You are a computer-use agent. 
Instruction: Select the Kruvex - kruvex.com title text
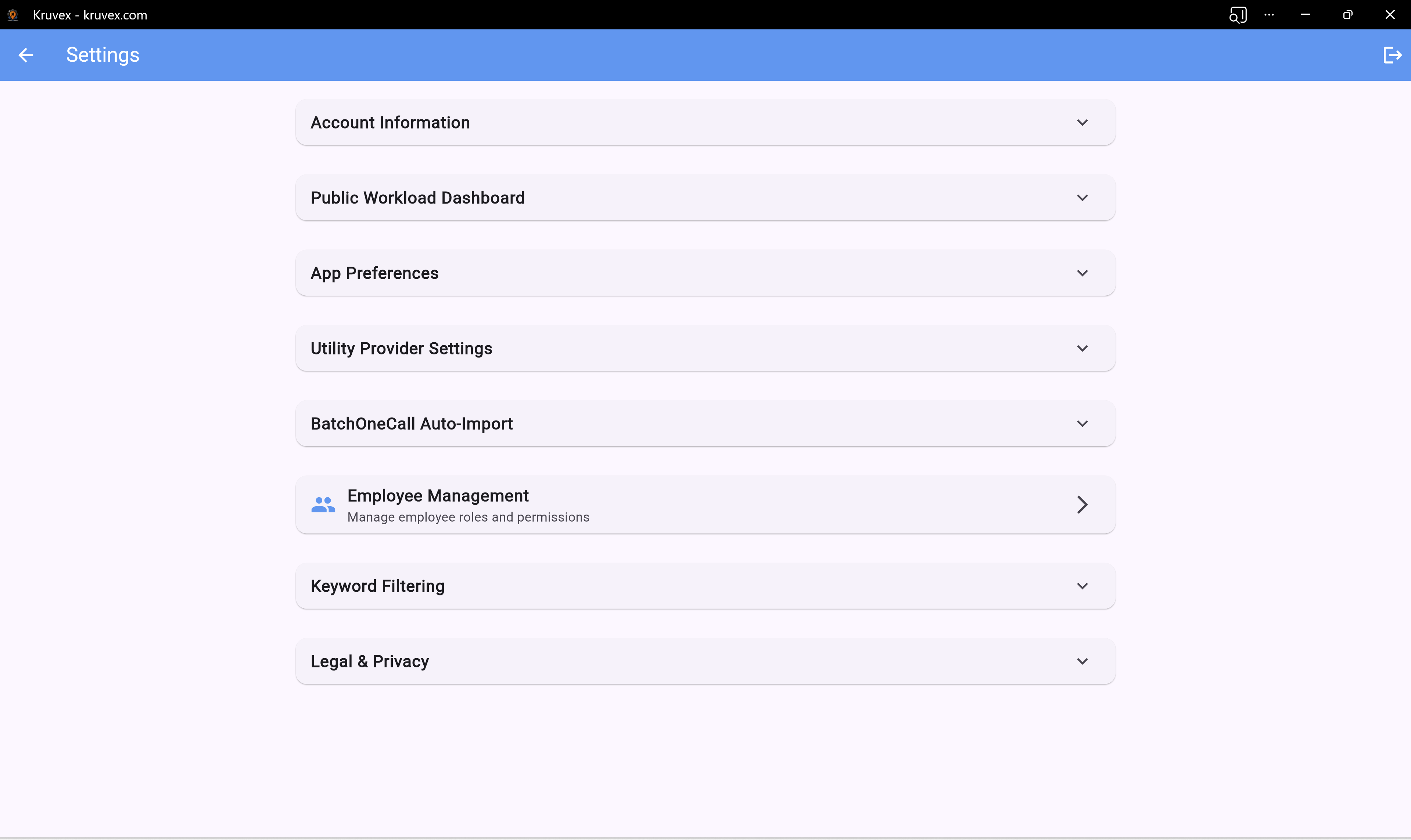tap(89, 15)
